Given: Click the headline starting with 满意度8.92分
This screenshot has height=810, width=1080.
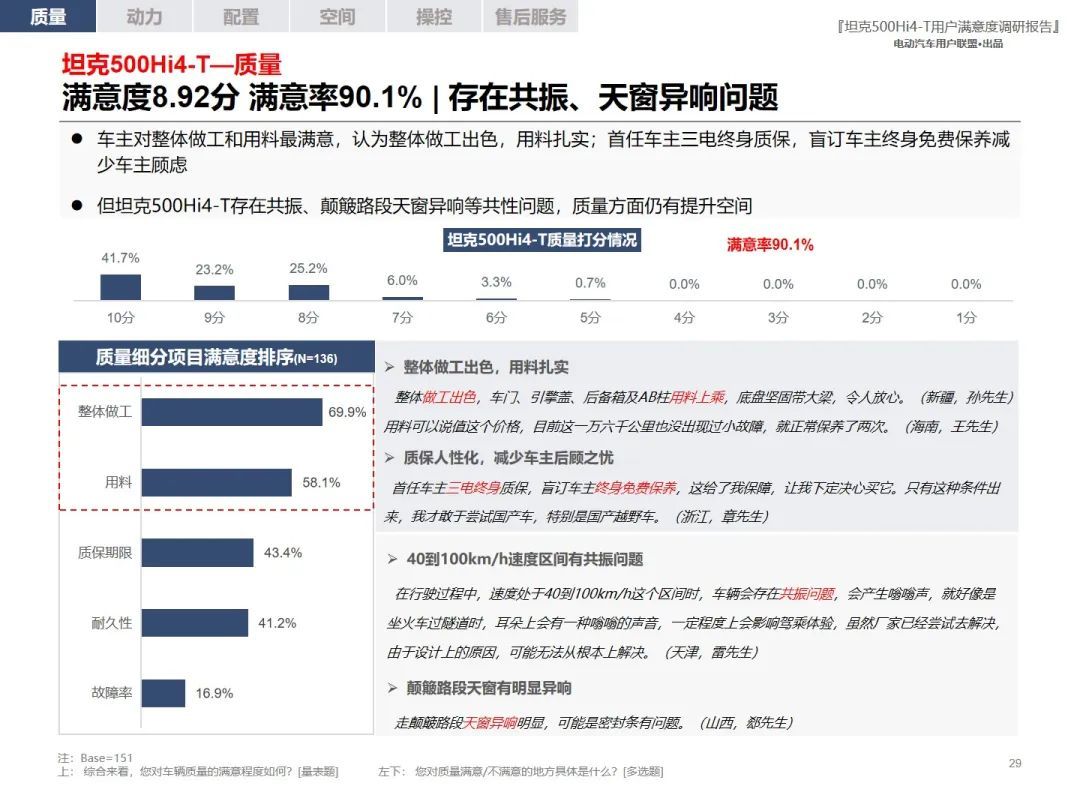Looking at the screenshot, I should pos(420,97).
